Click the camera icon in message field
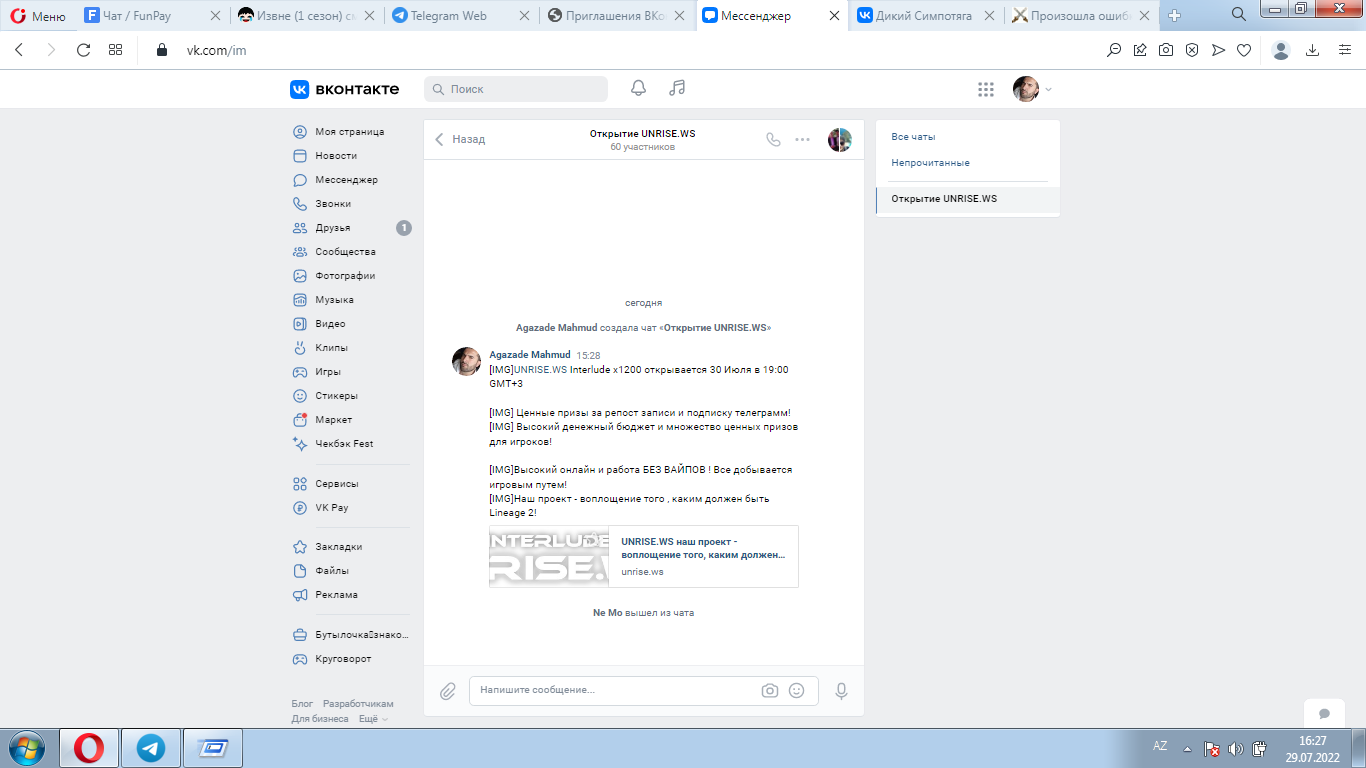Viewport: 1366px width, 768px height. (769, 690)
